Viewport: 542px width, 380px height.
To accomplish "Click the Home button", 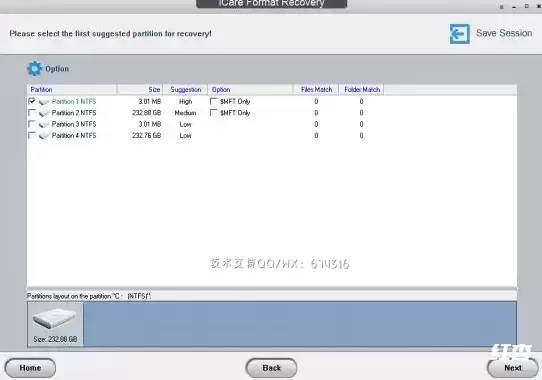I will 30,368.
